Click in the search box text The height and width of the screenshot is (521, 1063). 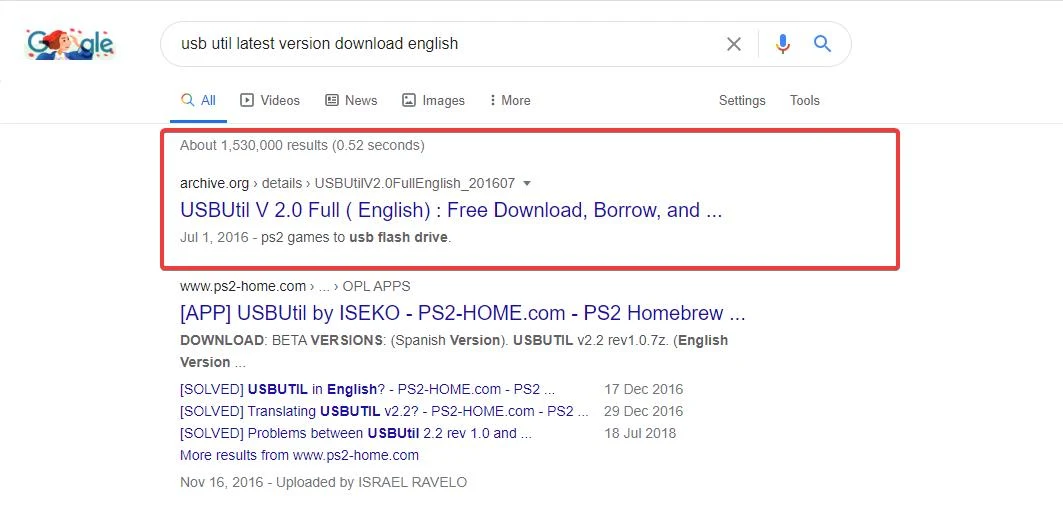click(x=319, y=43)
